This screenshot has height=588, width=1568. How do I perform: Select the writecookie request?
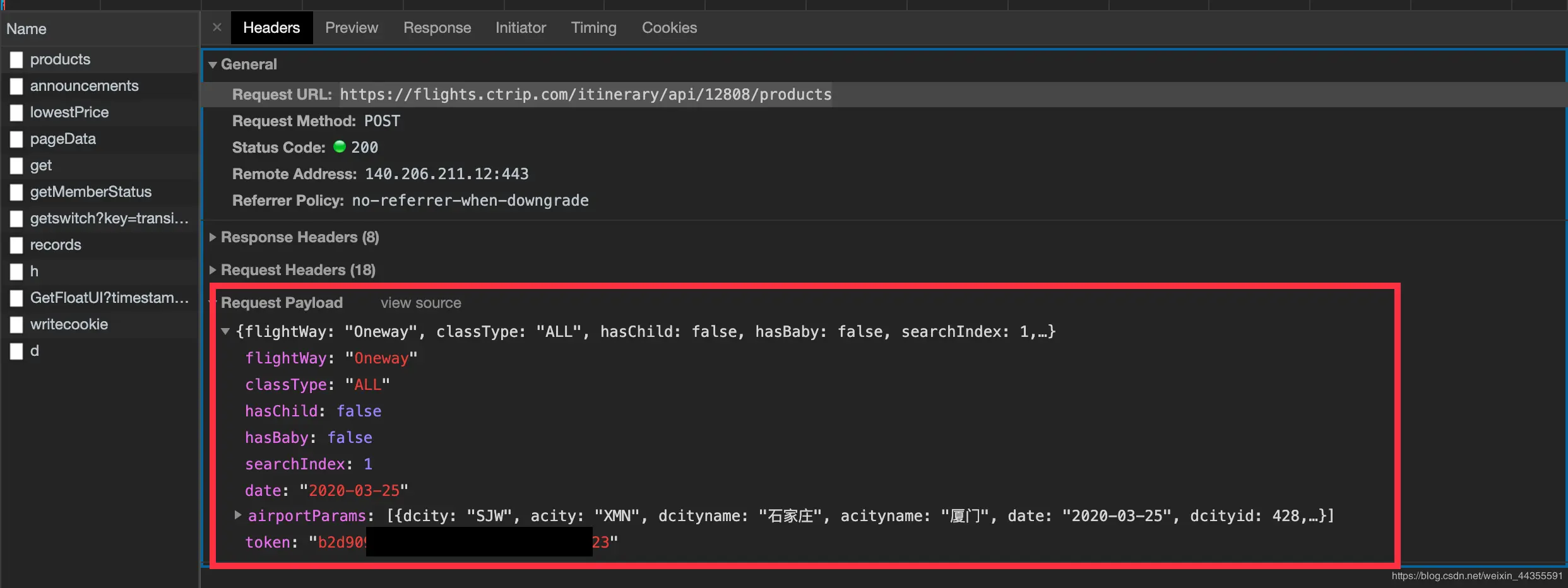tap(100, 324)
